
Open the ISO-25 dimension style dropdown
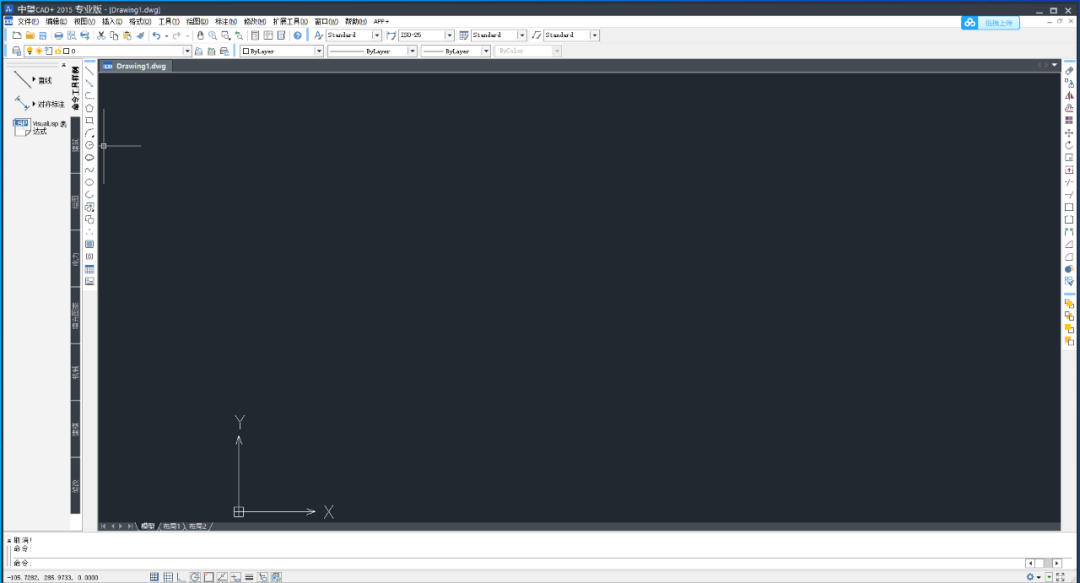449,35
